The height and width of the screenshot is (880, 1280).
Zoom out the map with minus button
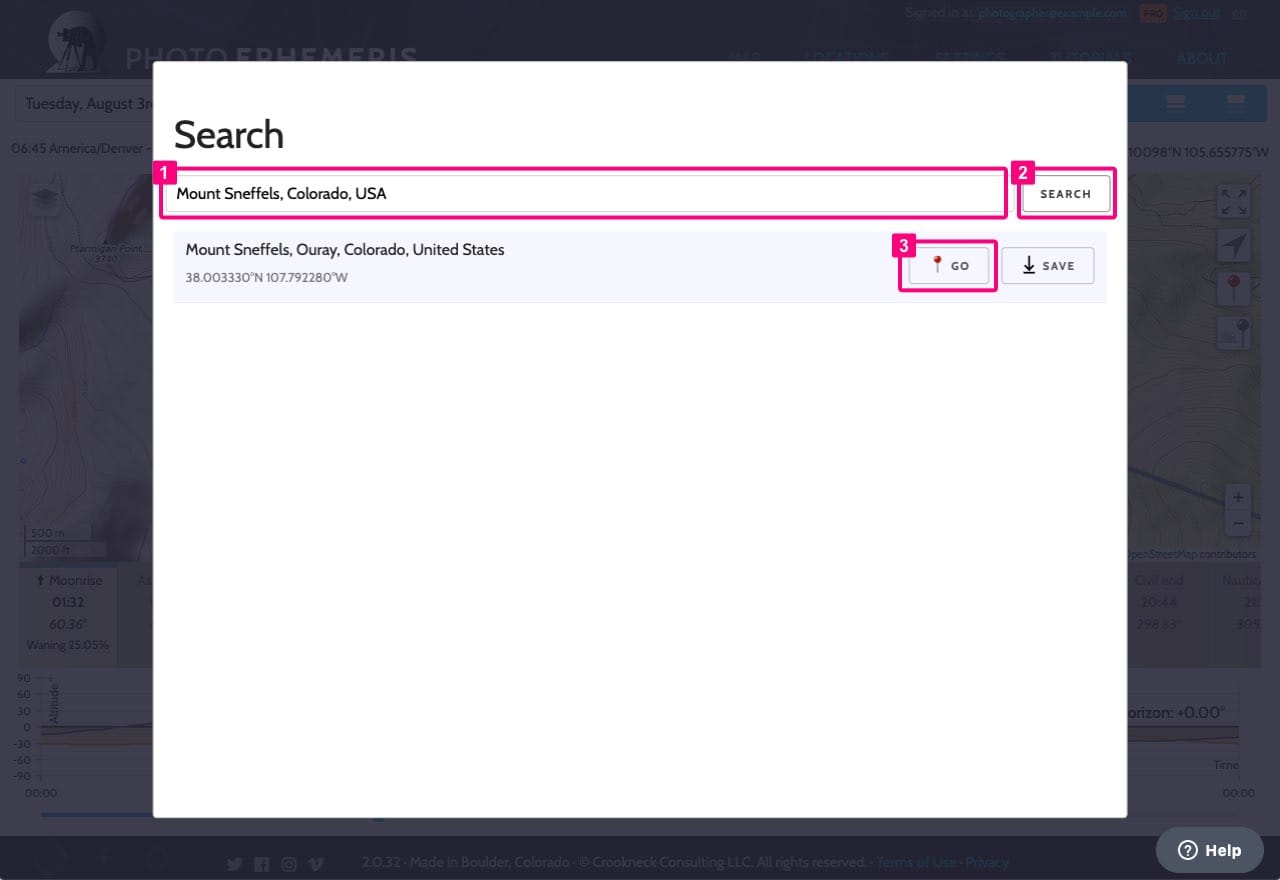coord(1238,522)
